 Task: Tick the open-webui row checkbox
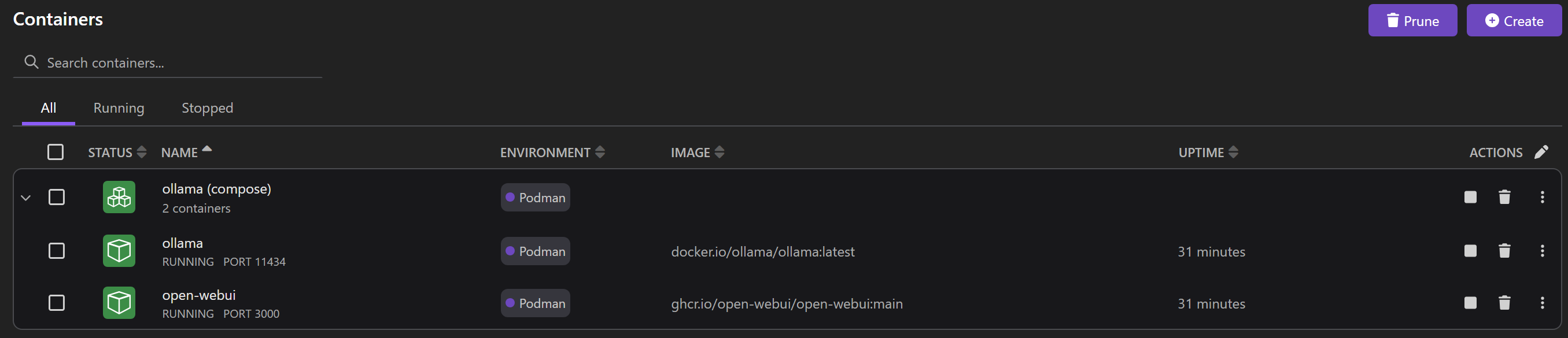click(56, 303)
